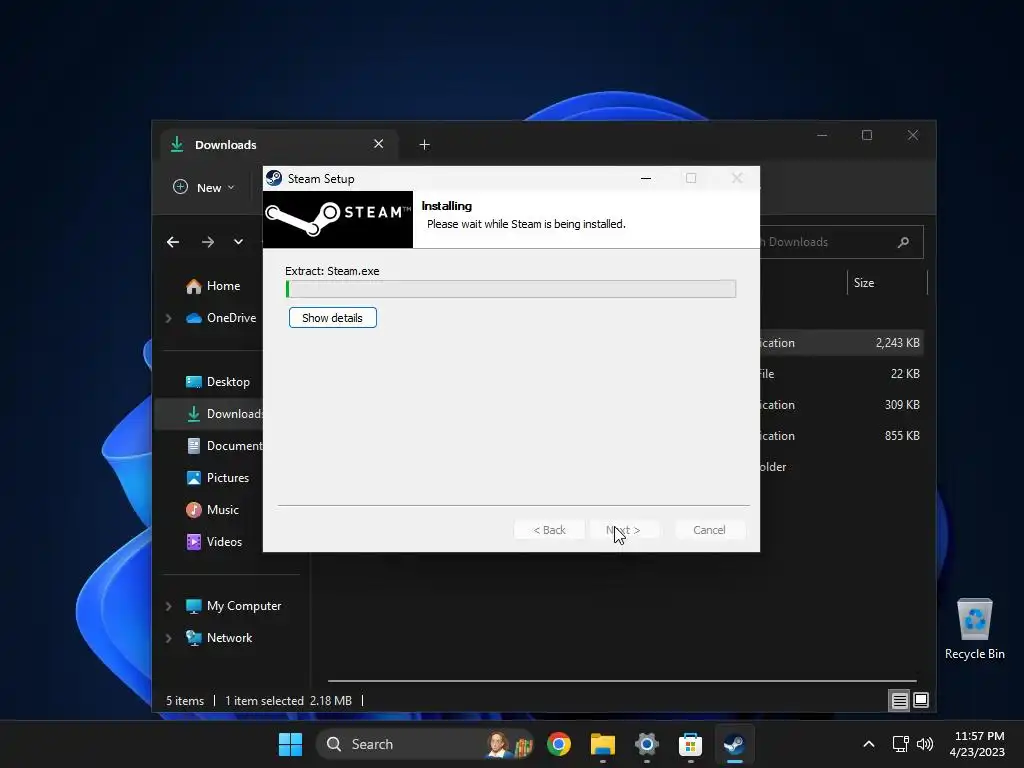The height and width of the screenshot is (768, 1024).
Task: Click the network tray icon
Action: click(x=901, y=744)
